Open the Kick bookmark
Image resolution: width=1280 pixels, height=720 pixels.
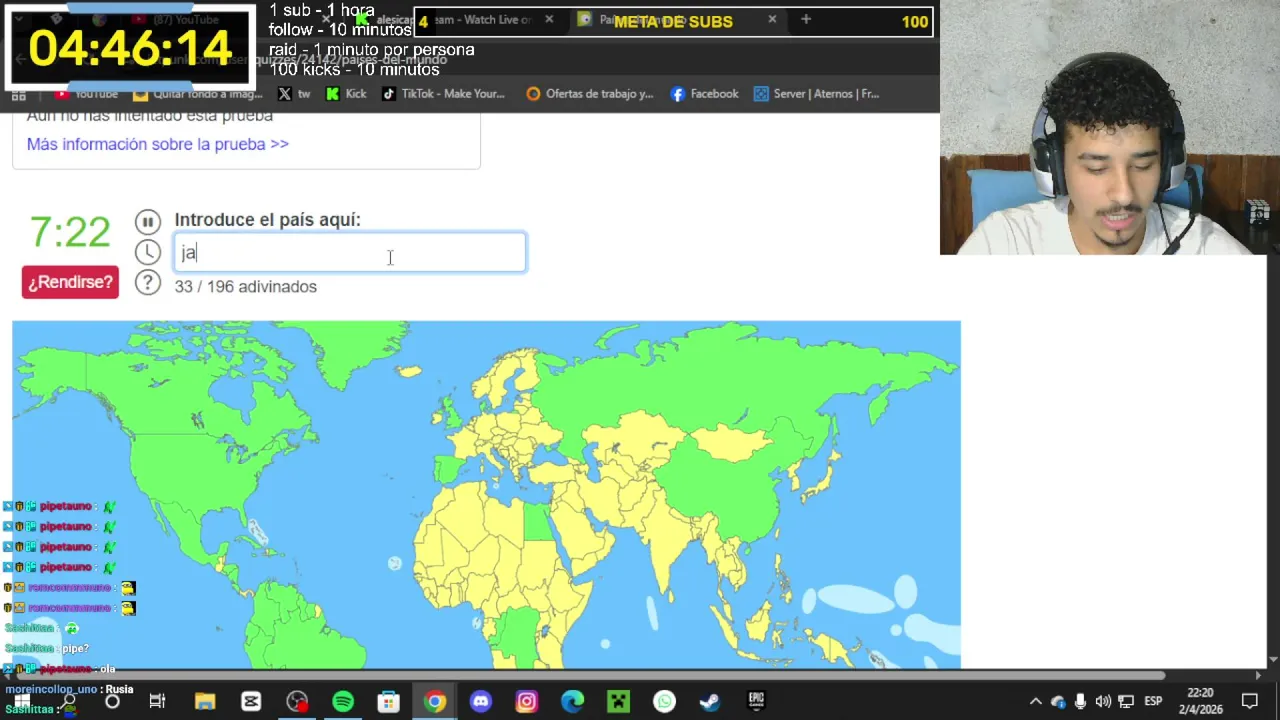346,94
